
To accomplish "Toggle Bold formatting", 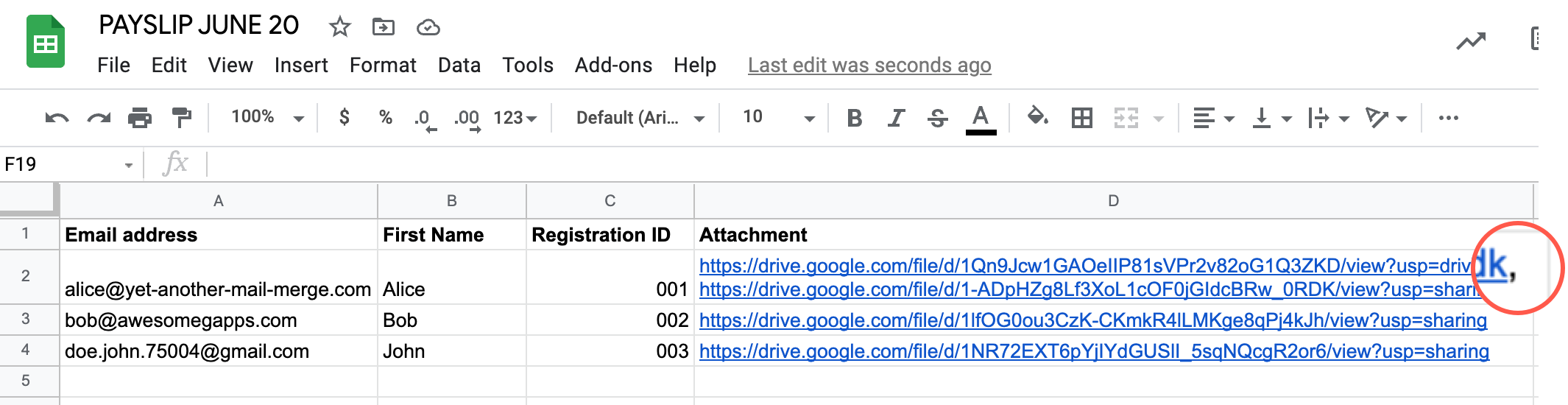I will point(854,118).
